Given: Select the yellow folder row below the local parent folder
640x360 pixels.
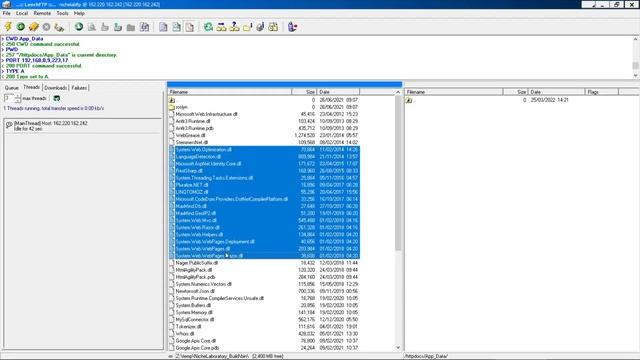Looking at the screenshot, I should click(264, 107).
